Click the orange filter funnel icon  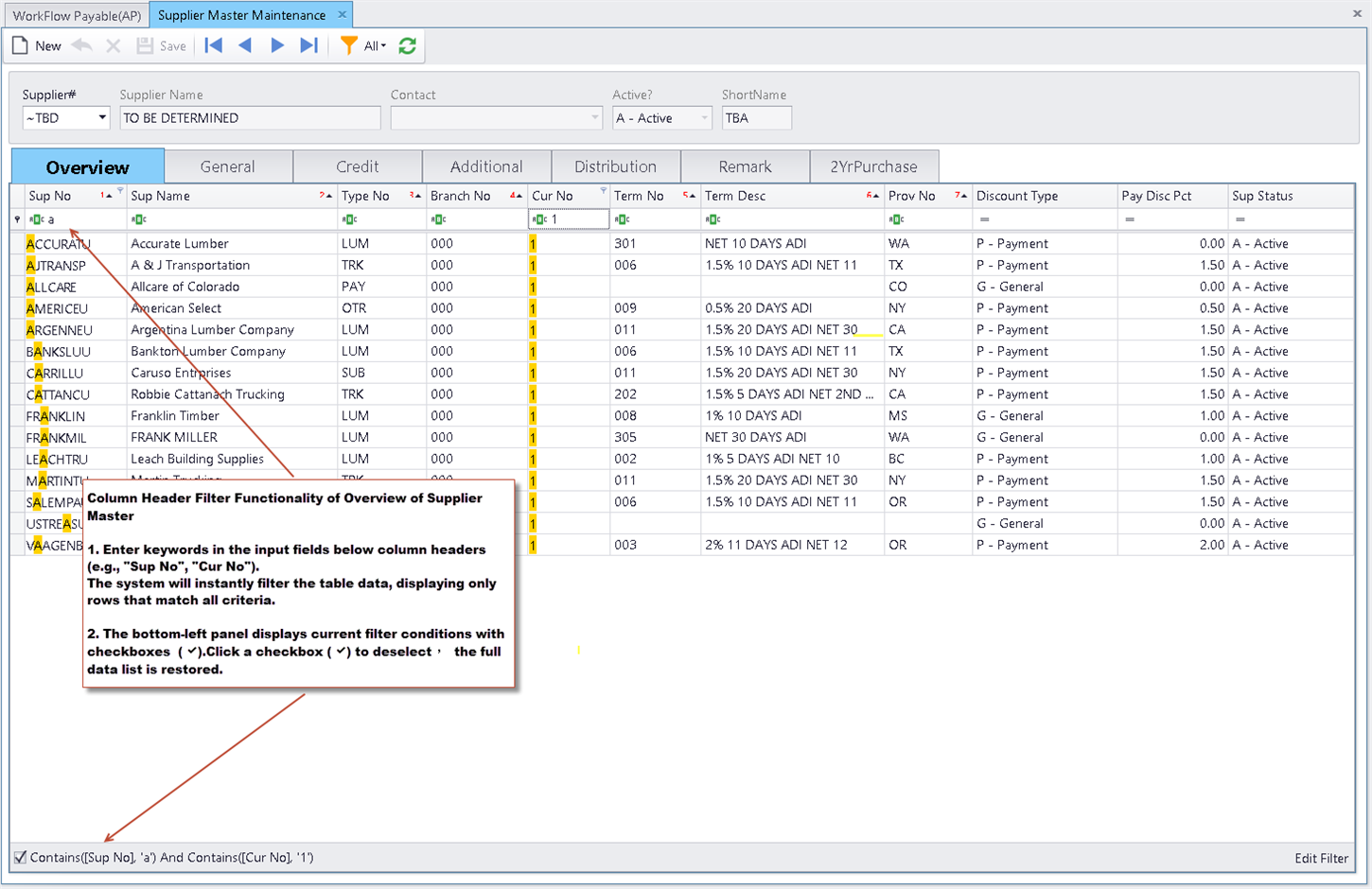348,45
